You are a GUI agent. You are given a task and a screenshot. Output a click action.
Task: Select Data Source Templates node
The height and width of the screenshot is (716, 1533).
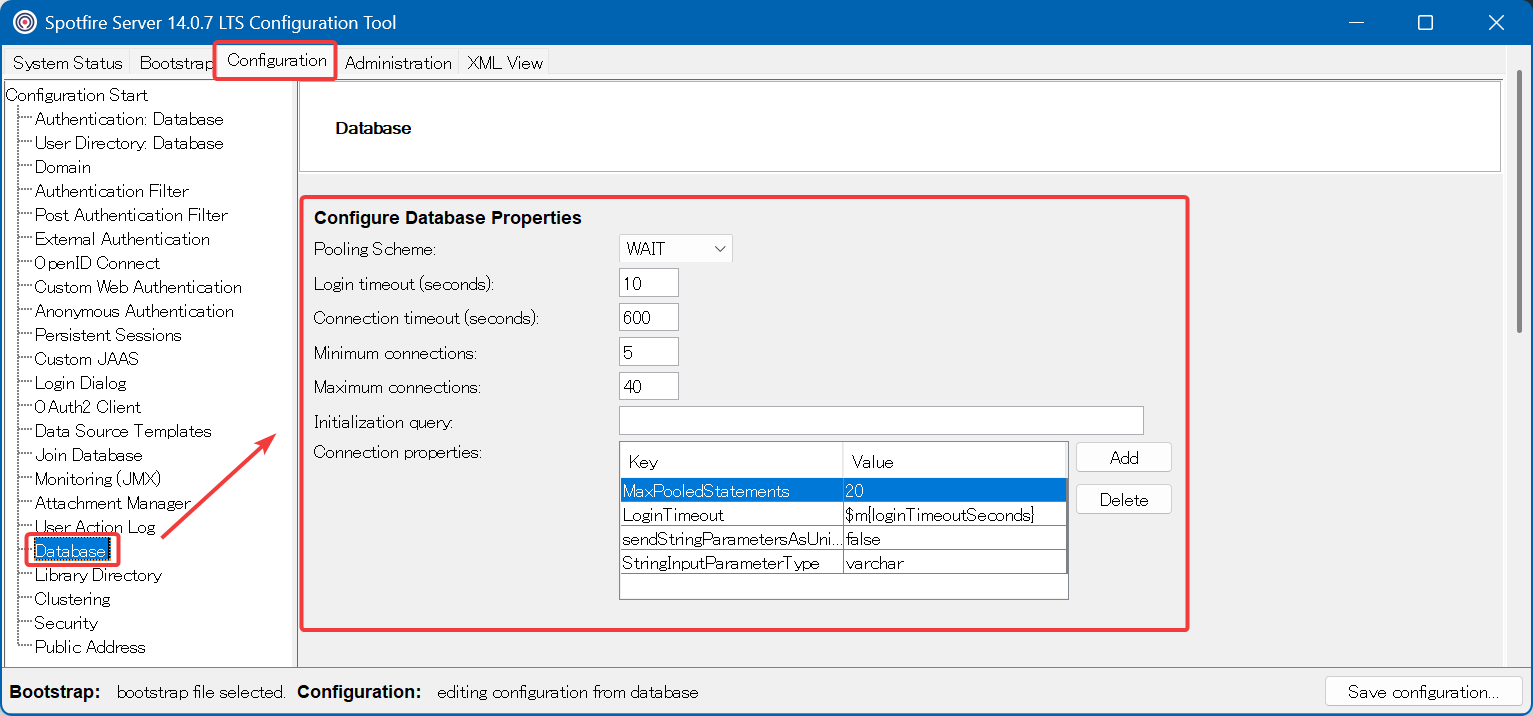pos(123,431)
